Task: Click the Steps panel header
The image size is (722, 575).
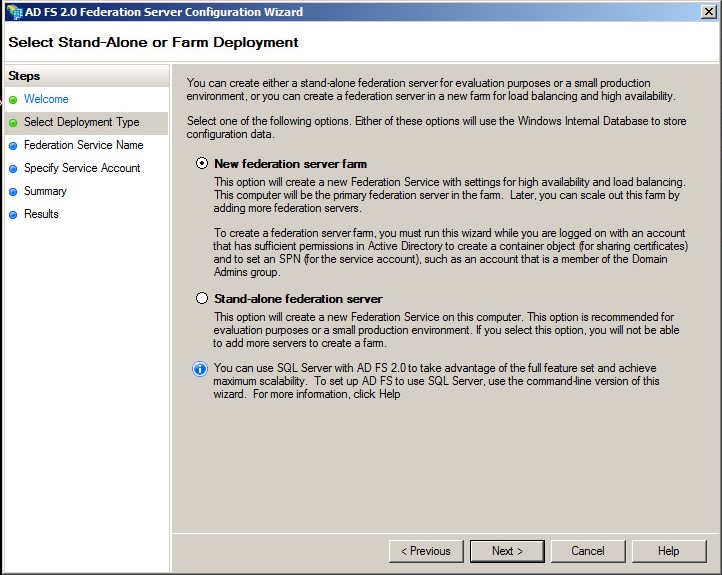Action: pyautogui.click(x=87, y=76)
